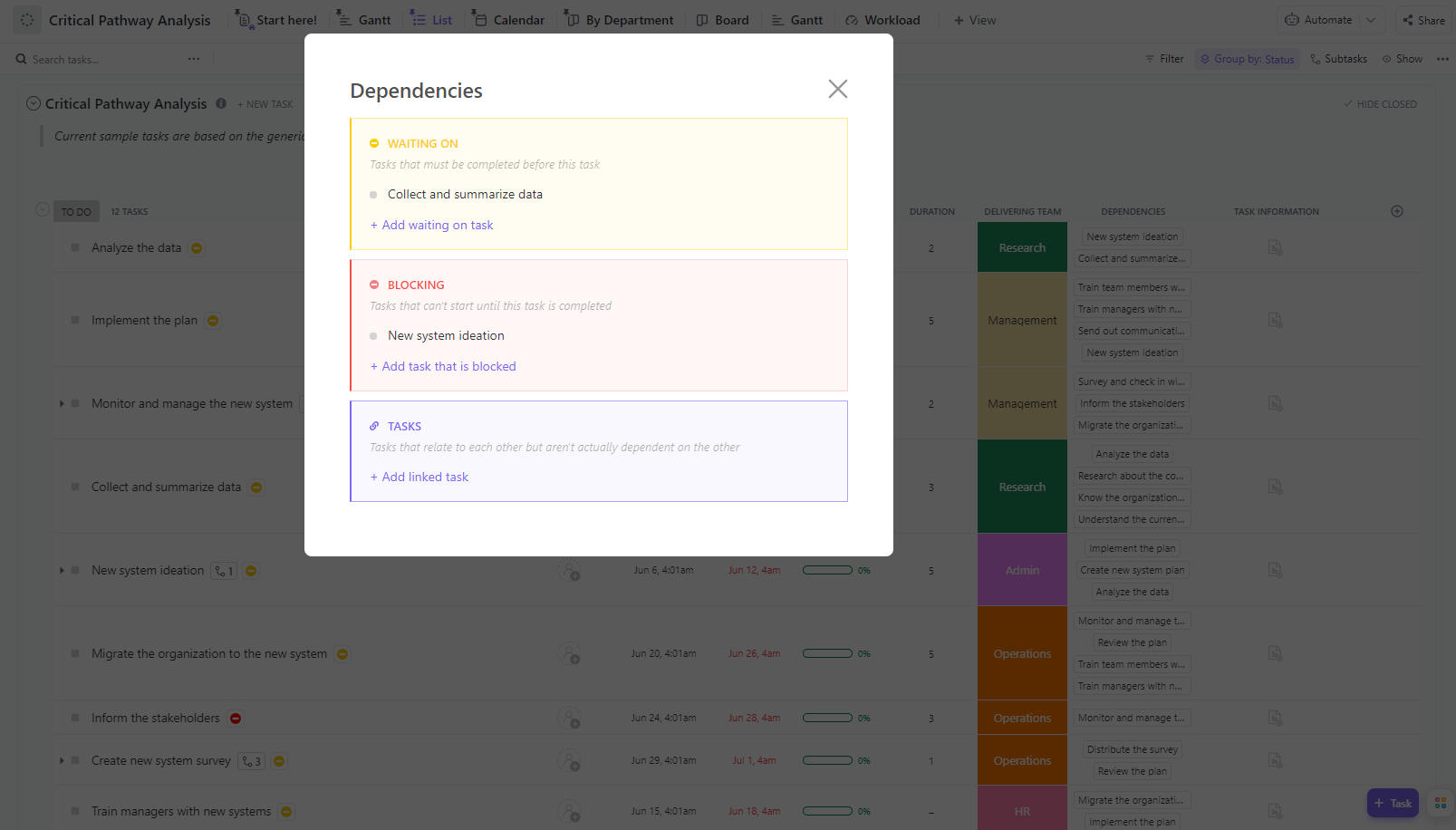Switch to the Calendar view tab
This screenshot has width=1456, height=830.
(508, 20)
